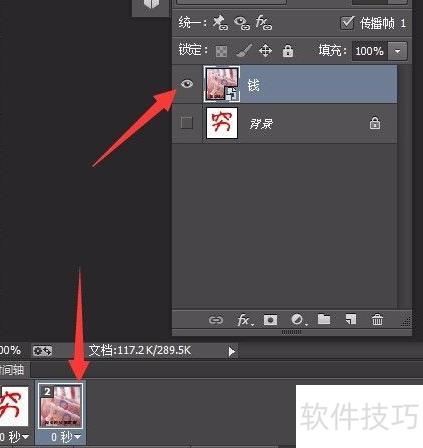
Task: Add a layer mask
Action: 270,320
